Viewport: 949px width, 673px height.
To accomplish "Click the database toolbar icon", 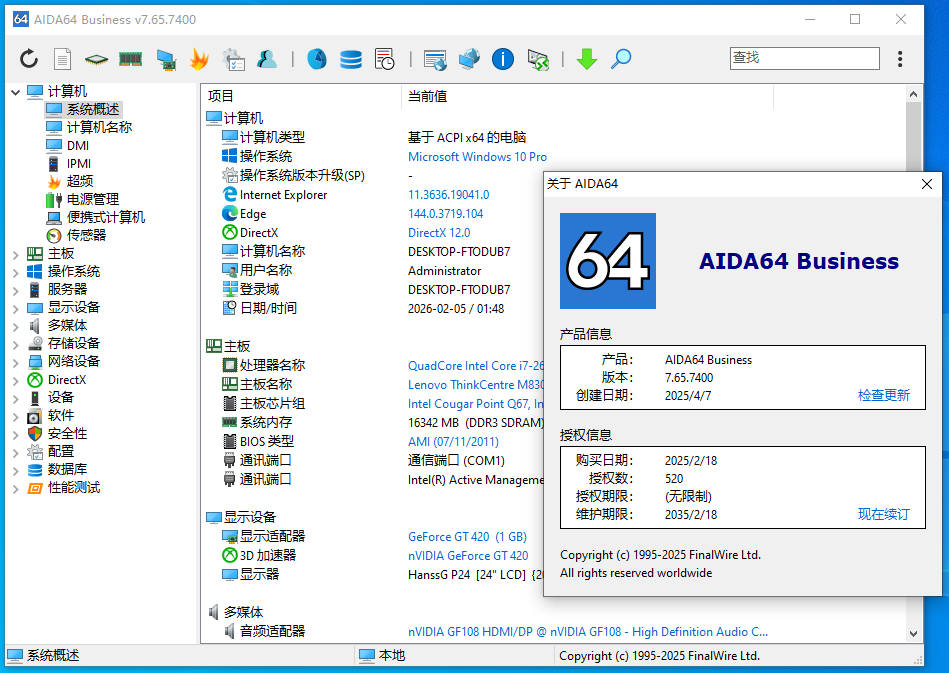I will [350, 59].
